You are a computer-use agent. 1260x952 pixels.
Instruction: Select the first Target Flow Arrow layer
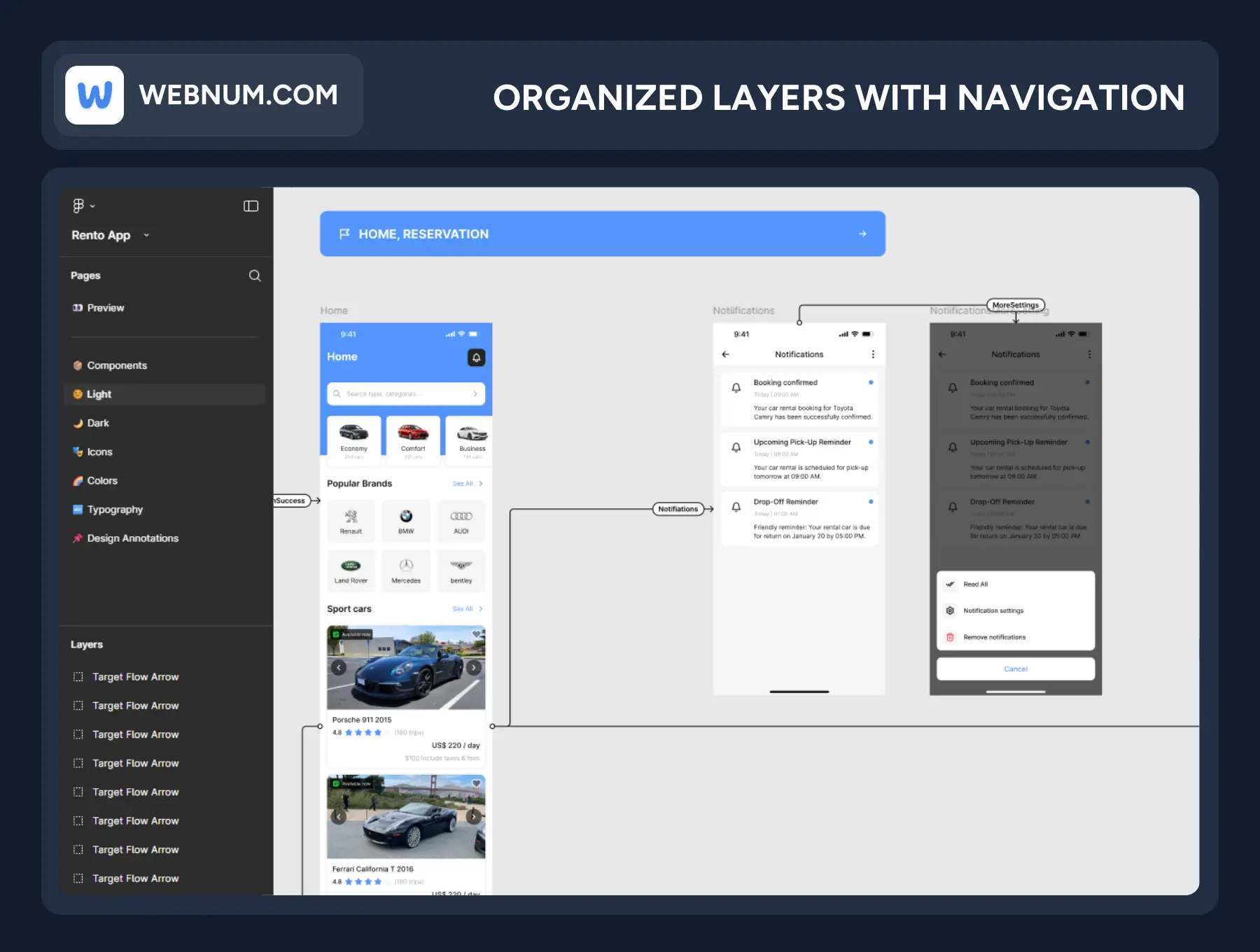tap(135, 677)
